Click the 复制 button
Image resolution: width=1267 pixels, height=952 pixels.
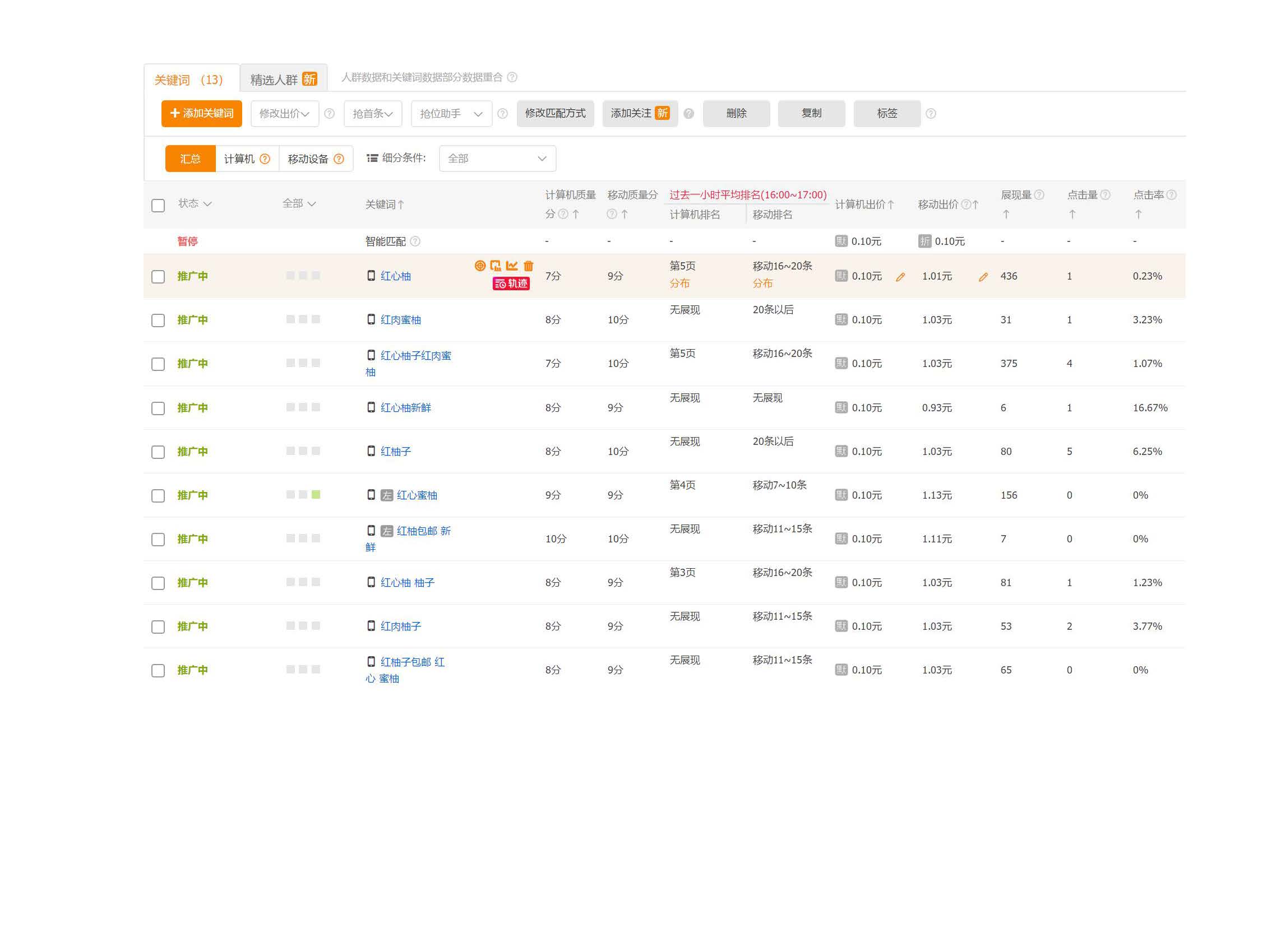(x=811, y=114)
